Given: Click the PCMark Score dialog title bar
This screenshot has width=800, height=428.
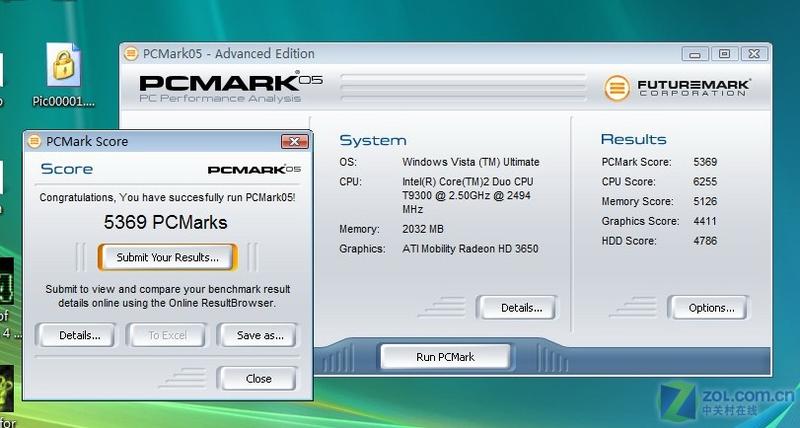Looking at the screenshot, I should (168, 141).
